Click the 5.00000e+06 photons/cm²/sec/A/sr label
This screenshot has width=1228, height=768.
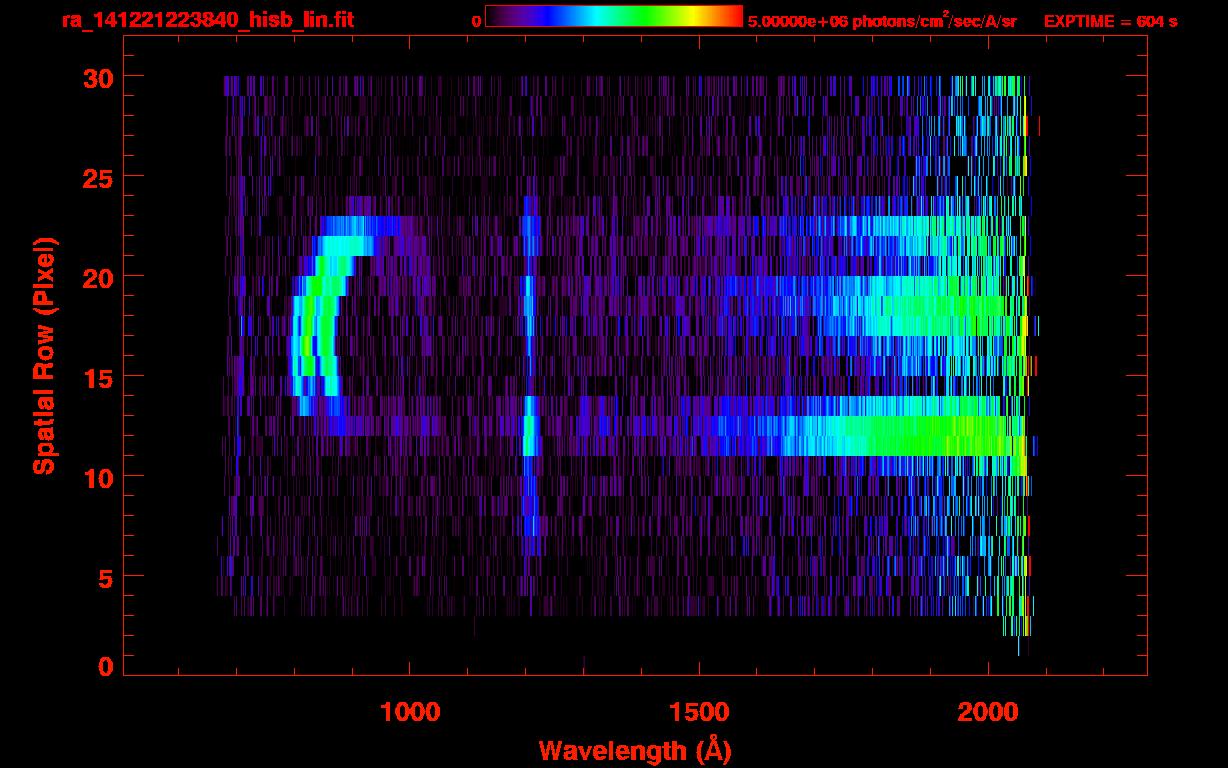point(882,20)
